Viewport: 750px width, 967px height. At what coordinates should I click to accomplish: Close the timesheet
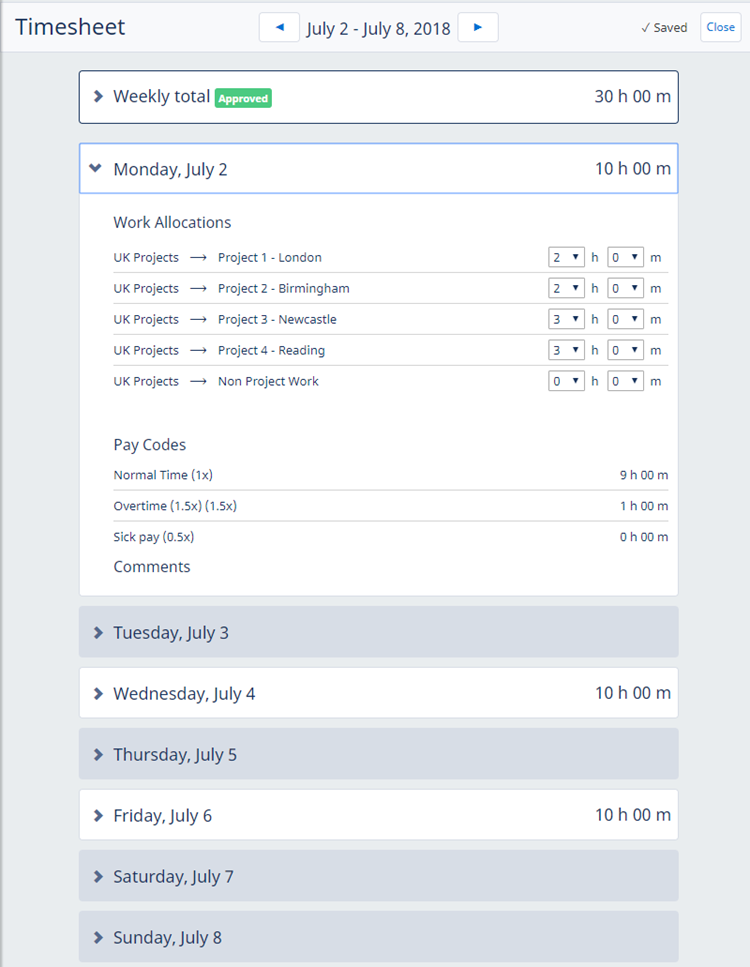click(720, 27)
